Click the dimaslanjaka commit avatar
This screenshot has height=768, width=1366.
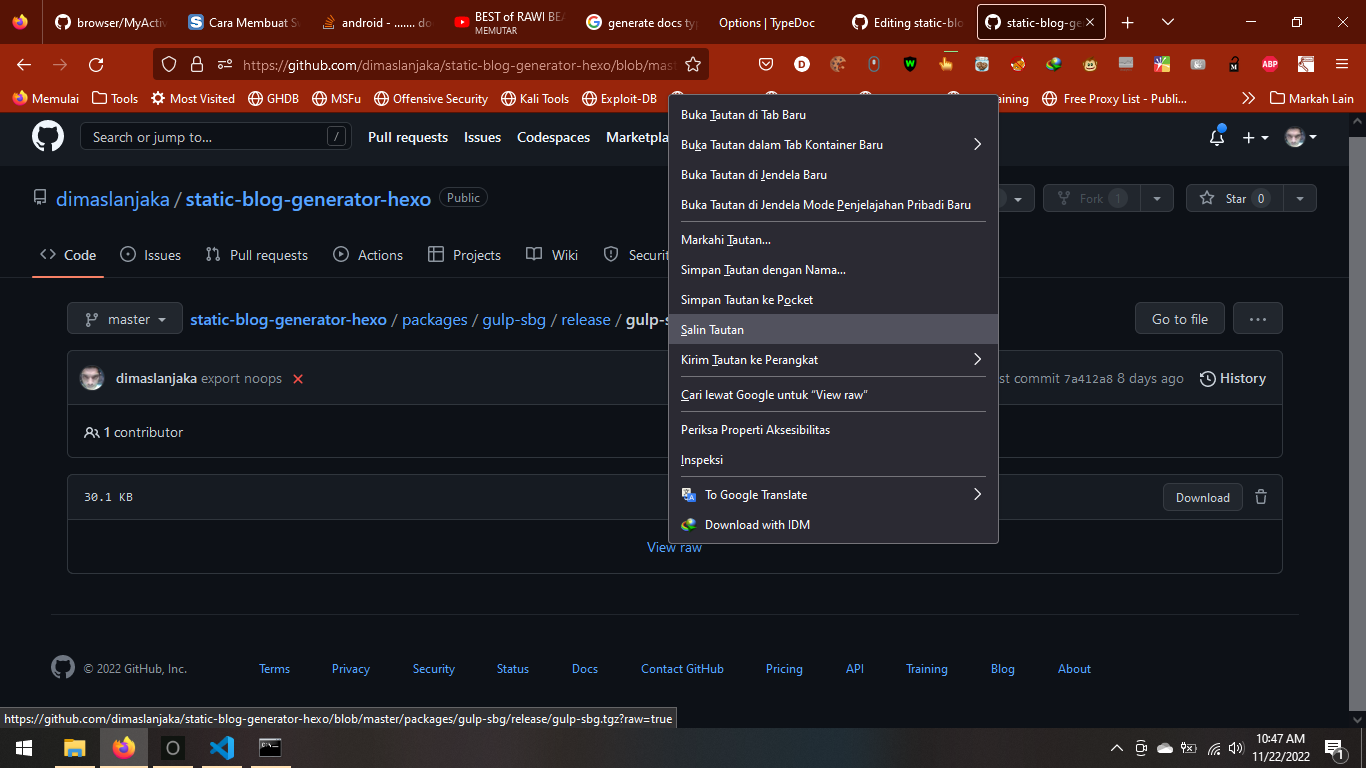click(x=92, y=378)
